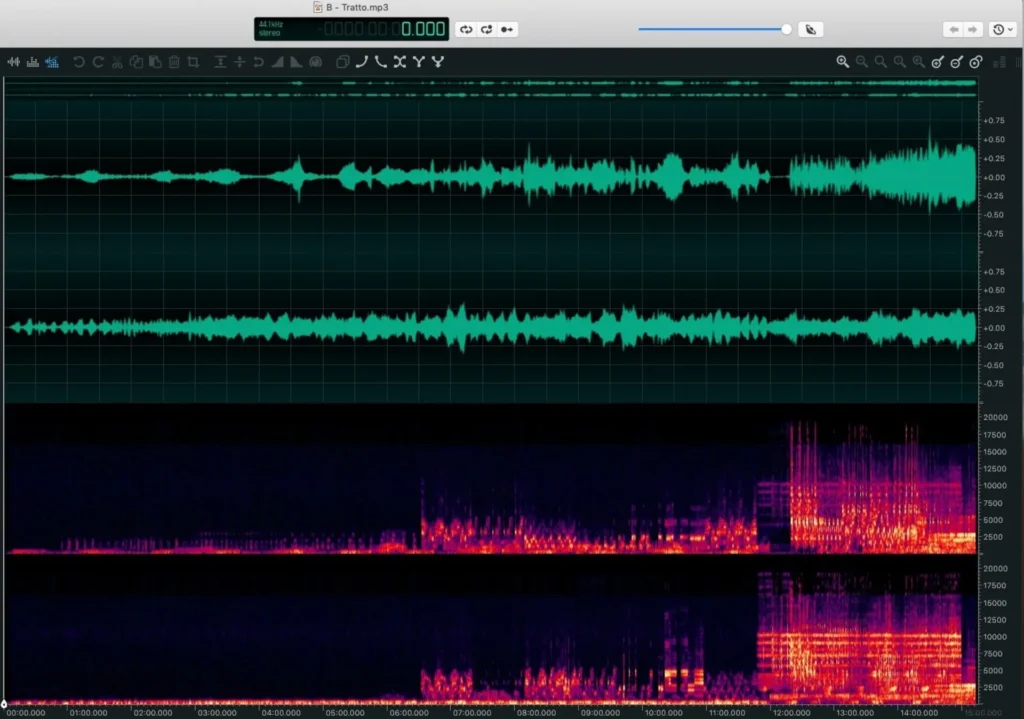This screenshot has width=1024, height=719.
Task: Click the trash delete icon
Action: [x=174, y=62]
